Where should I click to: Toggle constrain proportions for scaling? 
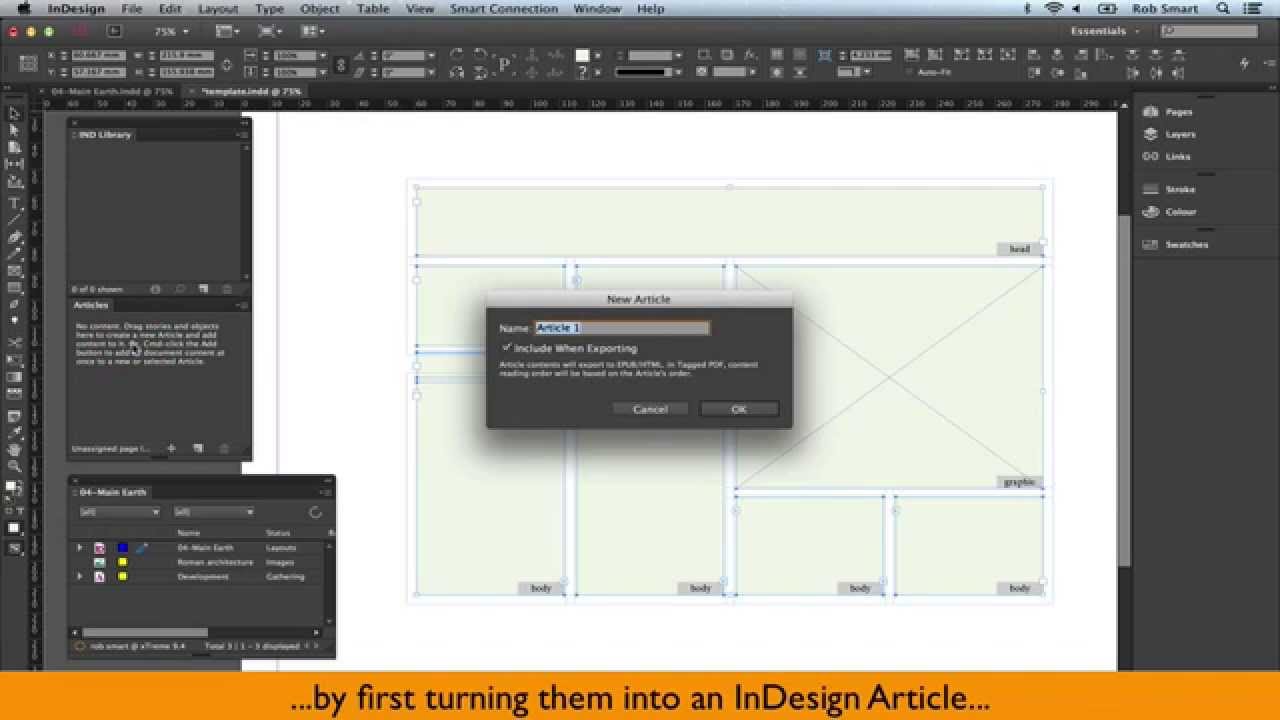(x=341, y=64)
